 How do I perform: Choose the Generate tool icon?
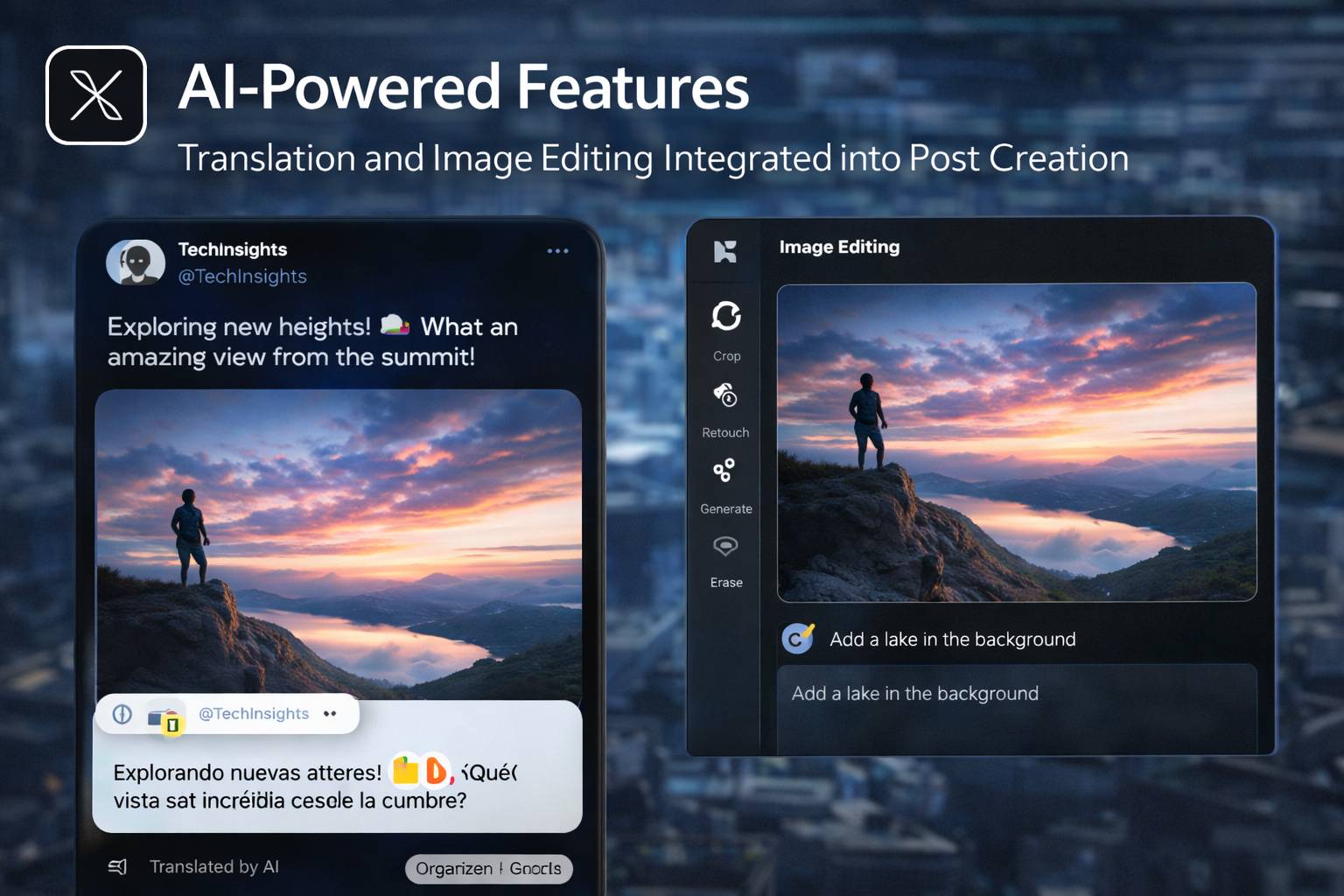coord(724,471)
